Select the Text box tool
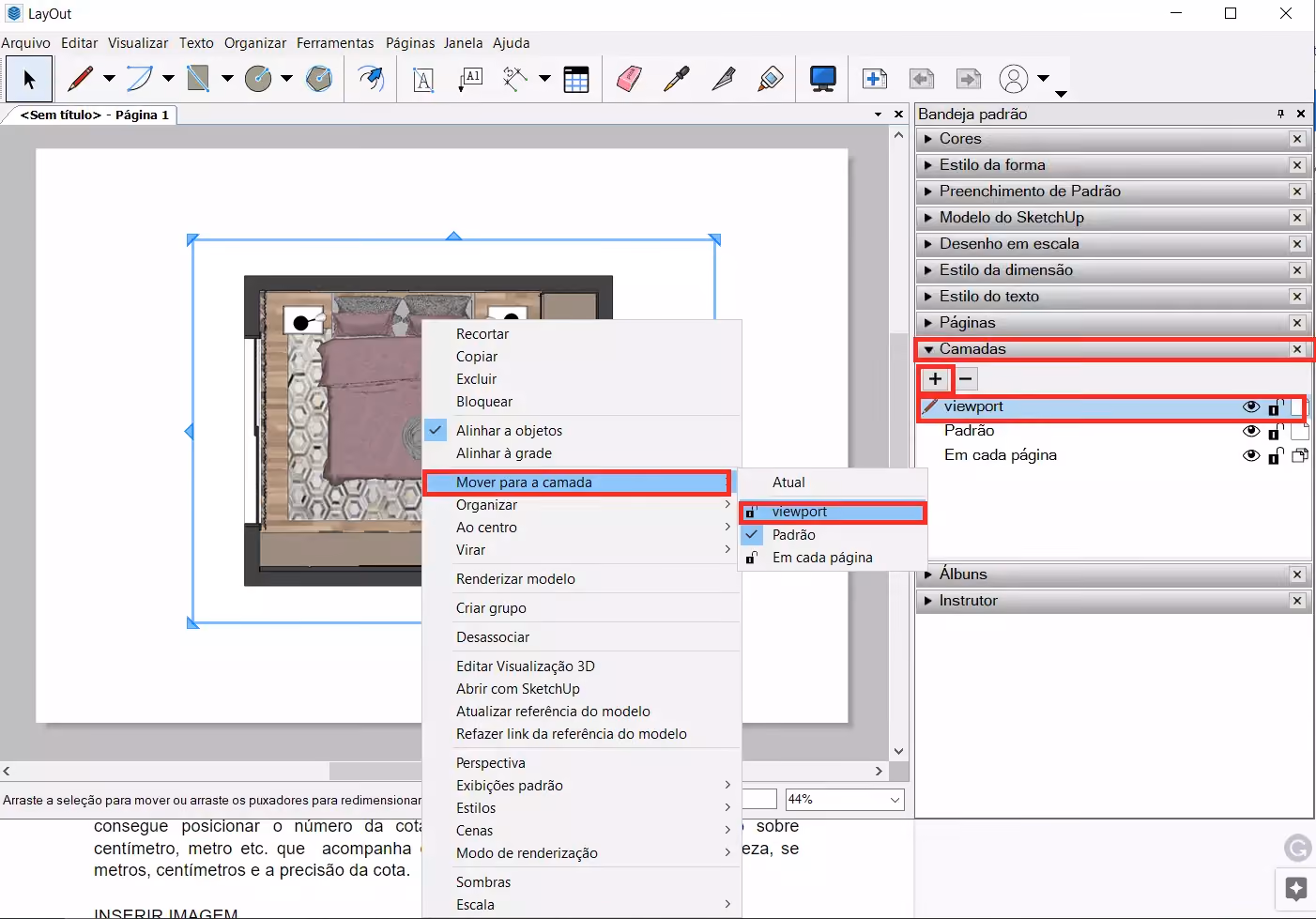The width and height of the screenshot is (1316, 919). click(423, 79)
